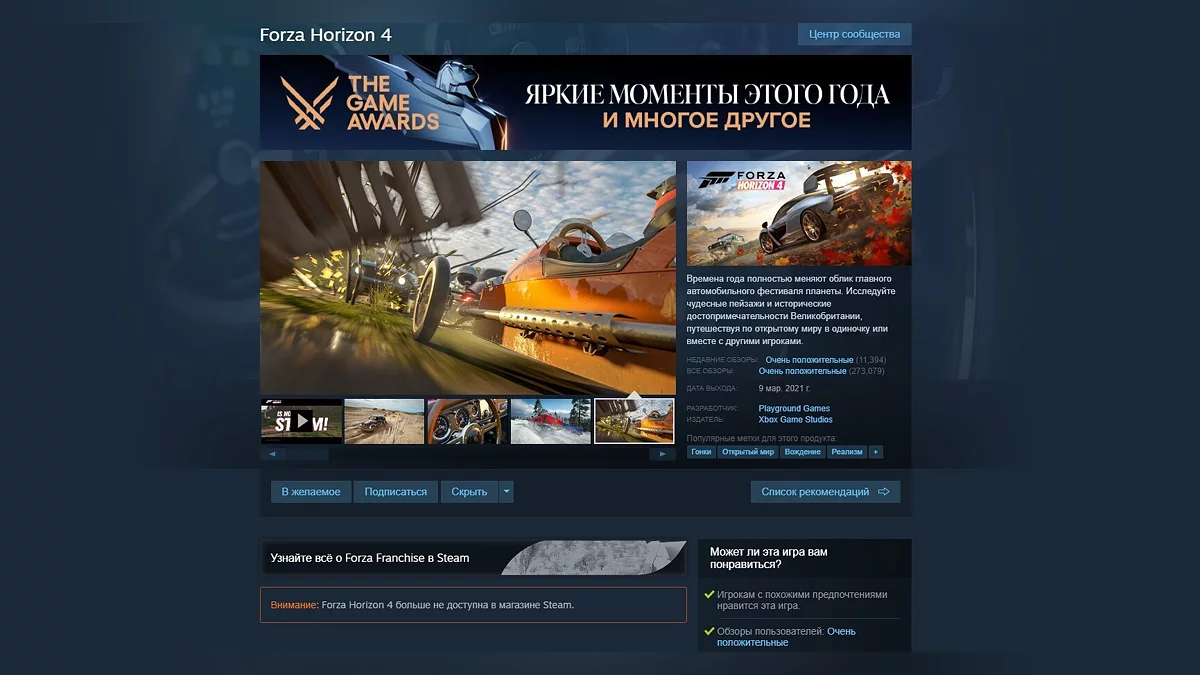Play the trailer video thumbnail

[301, 421]
